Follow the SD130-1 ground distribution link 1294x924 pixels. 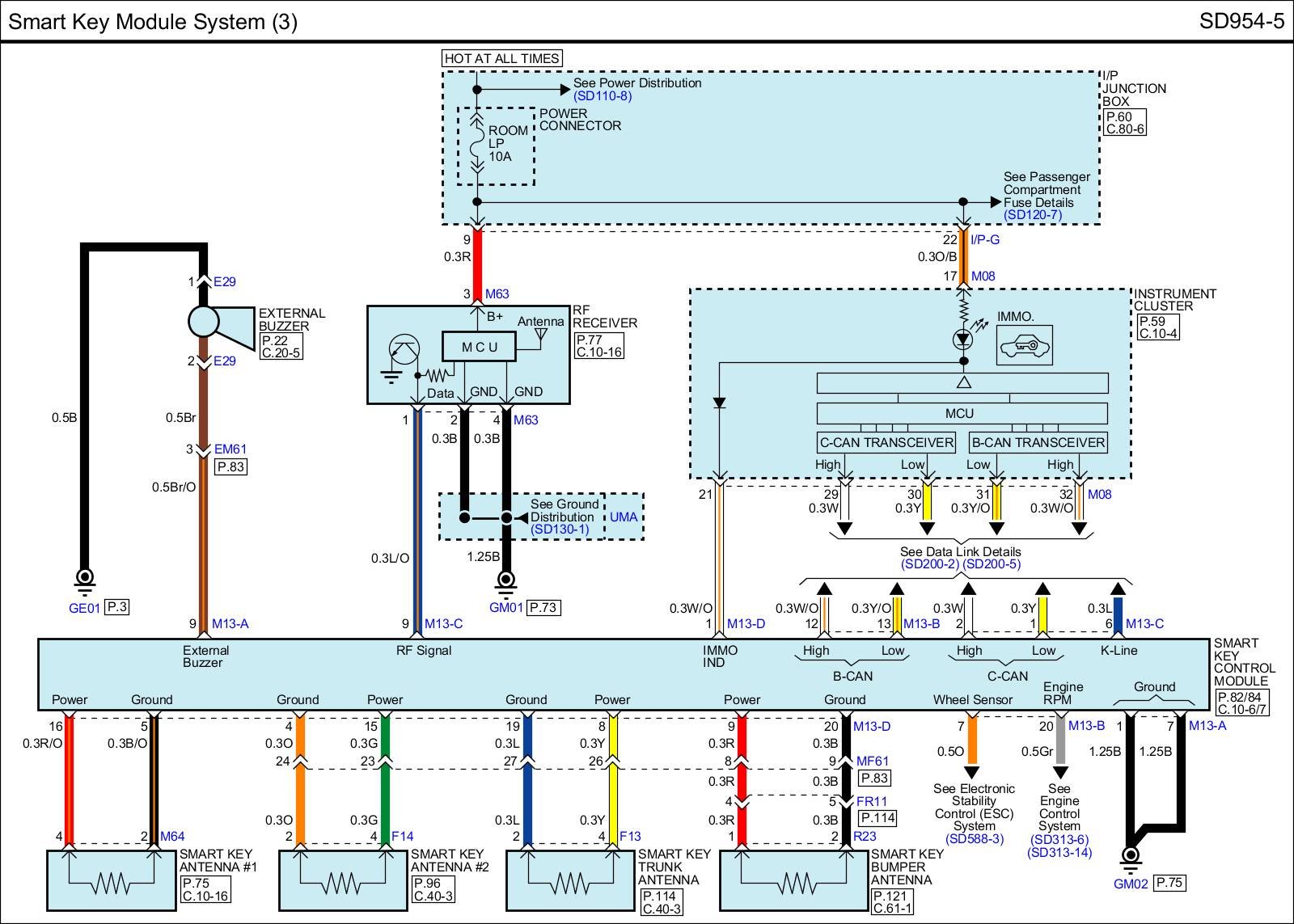pyautogui.click(x=560, y=530)
